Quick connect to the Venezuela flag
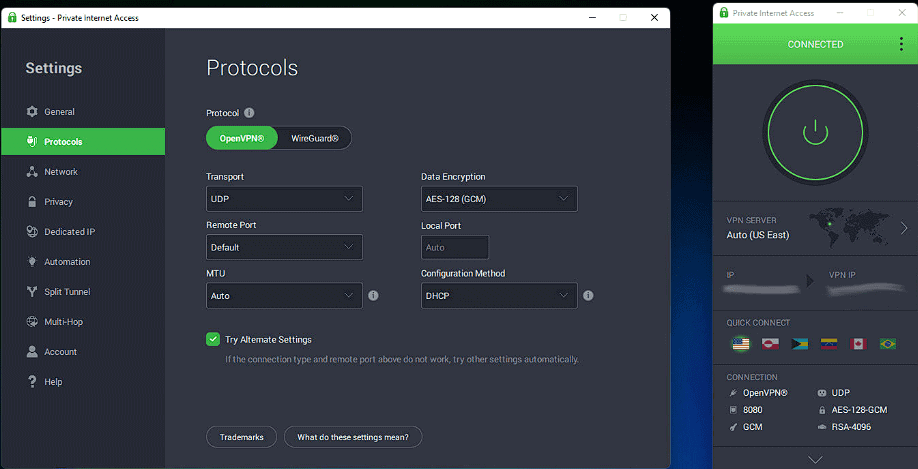 pyautogui.click(x=829, y=344)
